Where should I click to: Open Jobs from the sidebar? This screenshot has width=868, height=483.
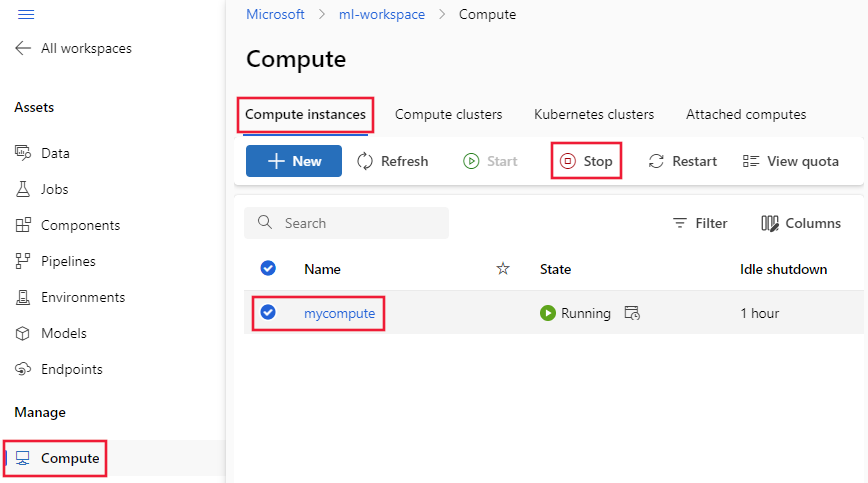coord(55,189)
